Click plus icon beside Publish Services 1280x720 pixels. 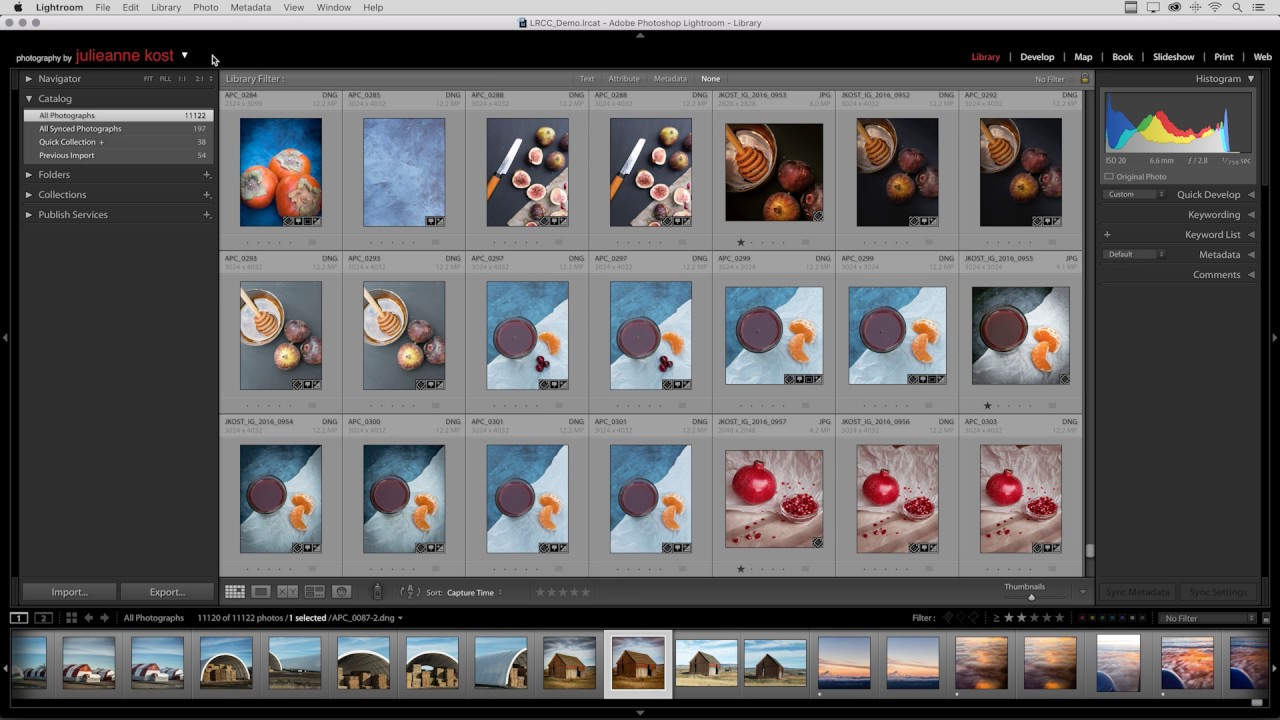207,215
